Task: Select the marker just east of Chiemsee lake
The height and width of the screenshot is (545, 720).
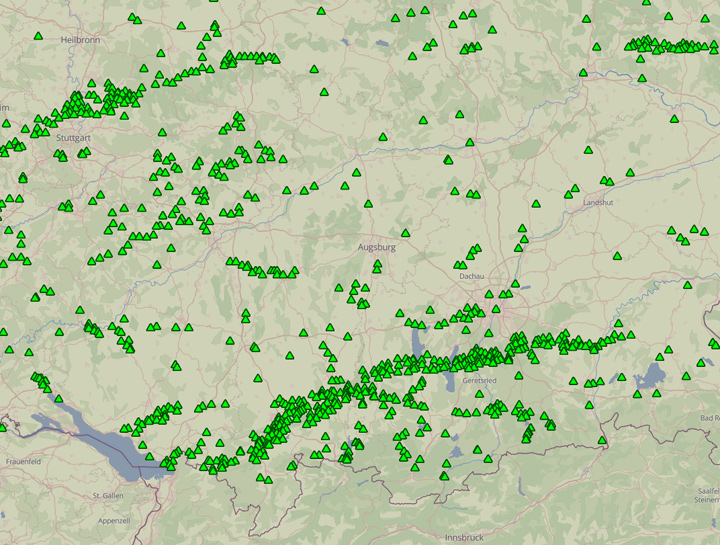Action: (686, 376)
